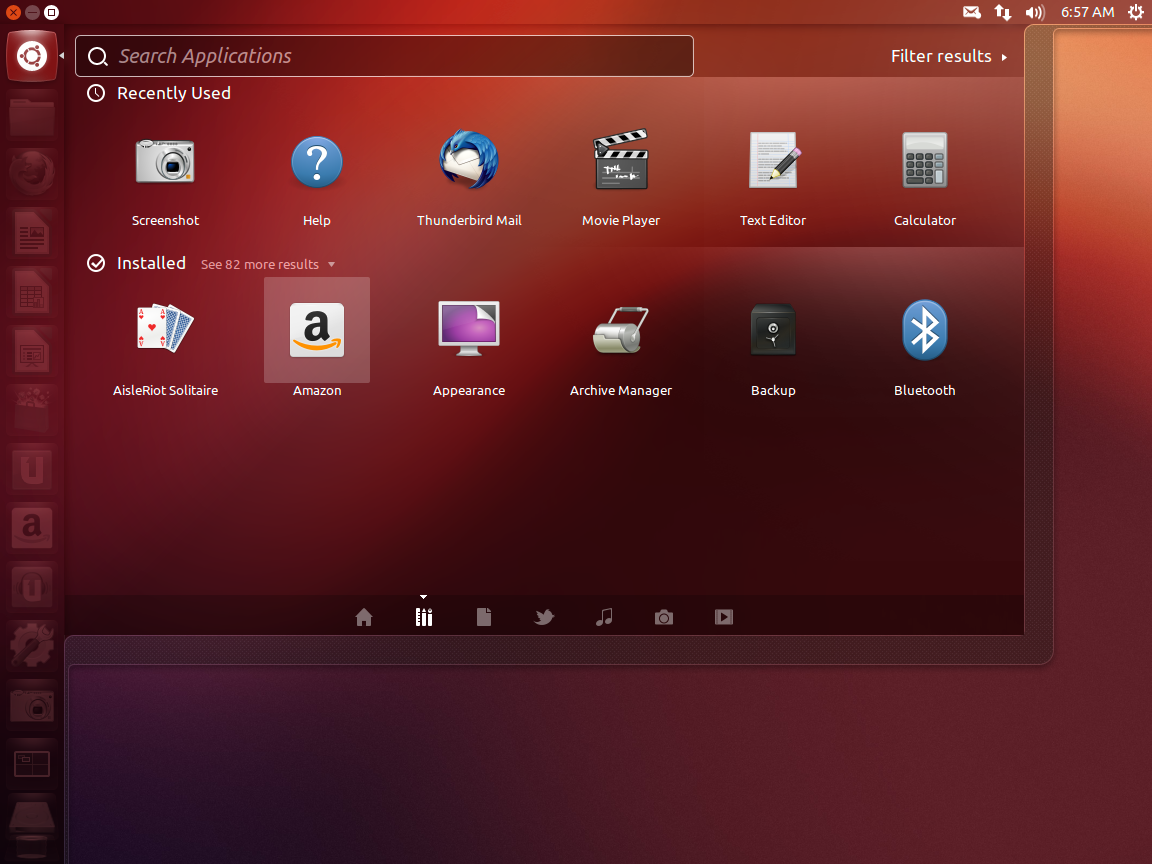This screenshot has height=864, width=1152.
Task: Expand Filter results panel
Action: tap(948, 57)
